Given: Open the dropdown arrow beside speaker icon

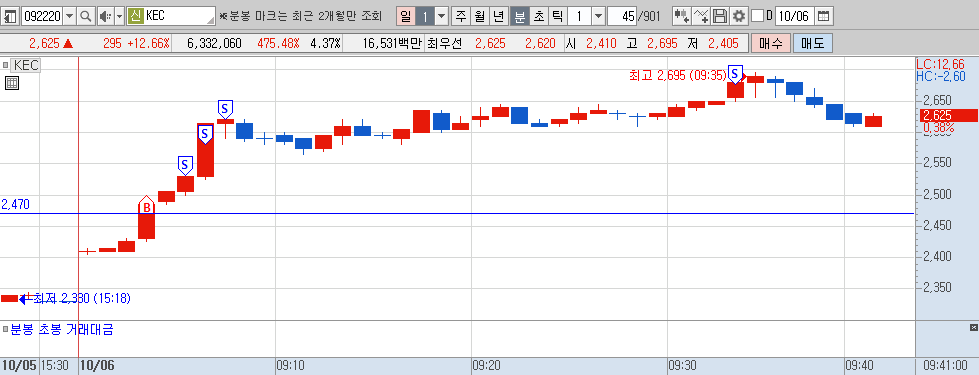Looking at the screenshot, I should click(119, 16).
